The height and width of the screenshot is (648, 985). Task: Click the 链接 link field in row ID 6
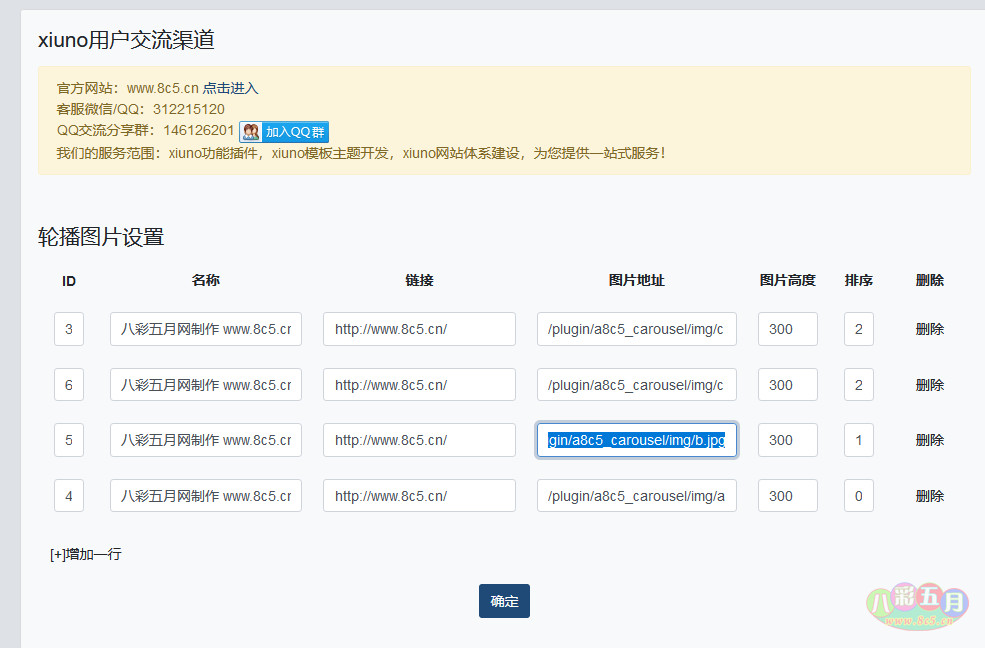tap(420, 385)
